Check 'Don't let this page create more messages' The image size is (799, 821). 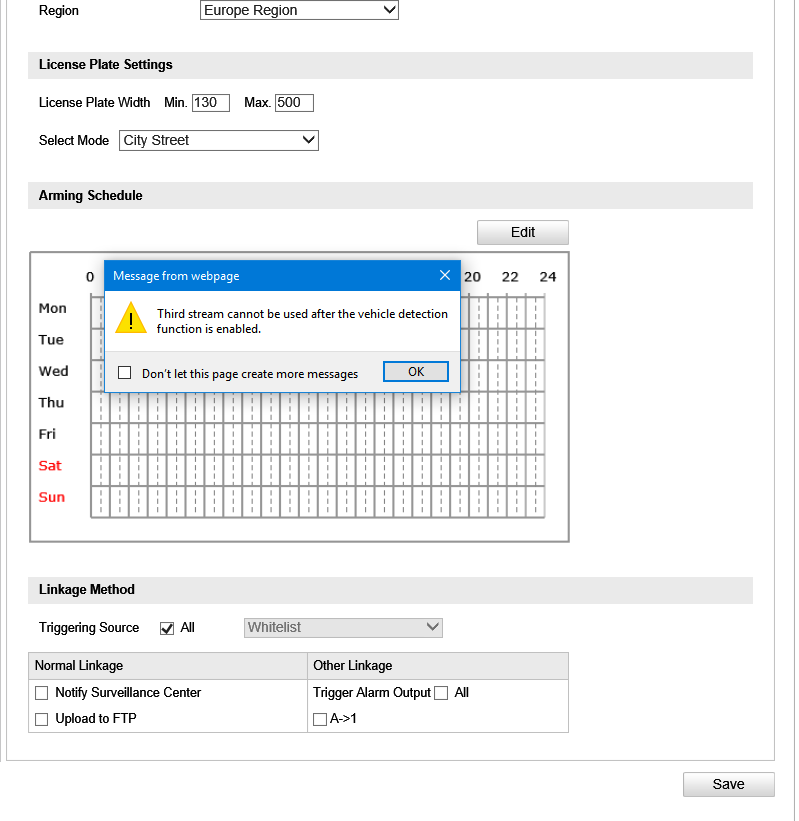click(x=125, y=373)
